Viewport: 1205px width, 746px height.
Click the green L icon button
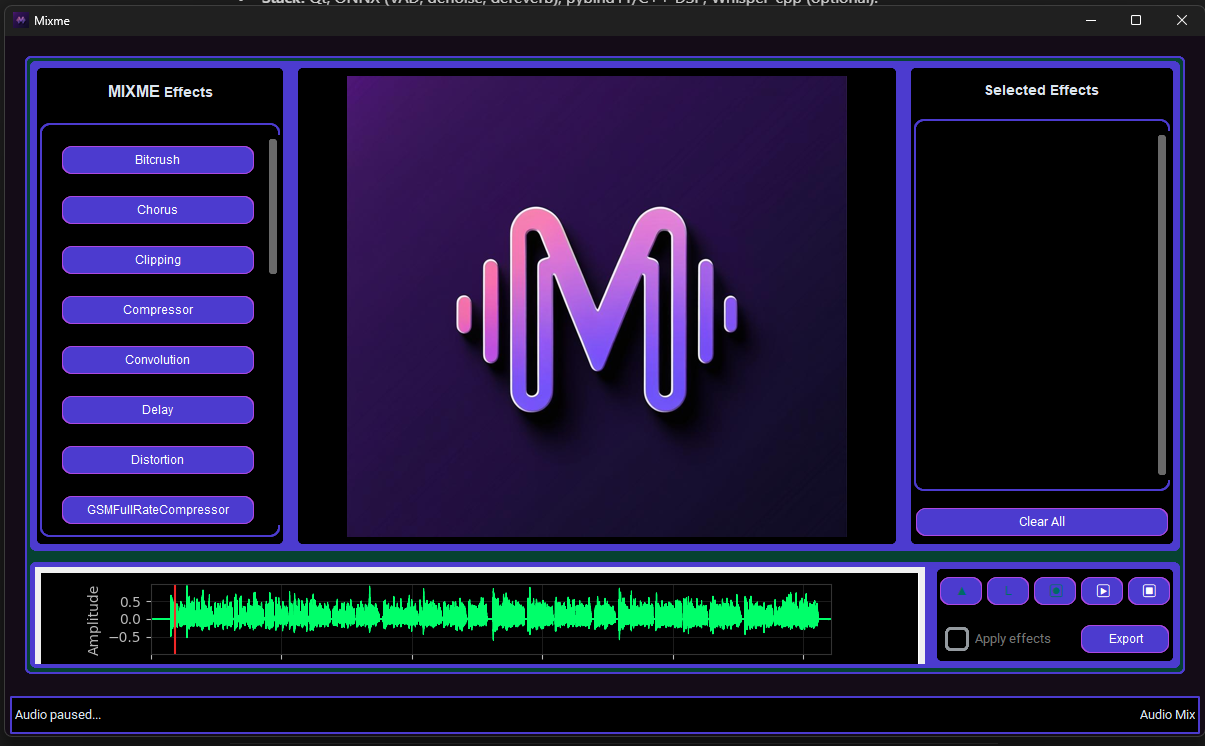(x=1008, y=591)
